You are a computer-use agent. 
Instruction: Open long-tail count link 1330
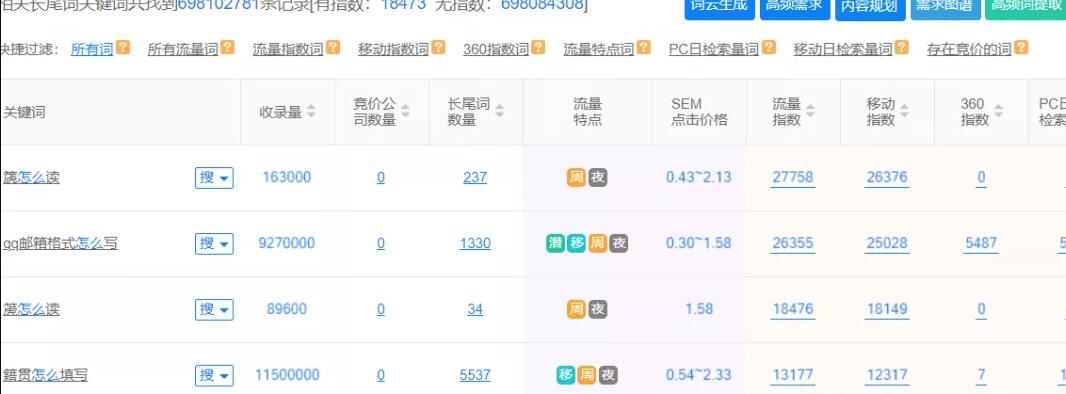(x=475, y=243)
